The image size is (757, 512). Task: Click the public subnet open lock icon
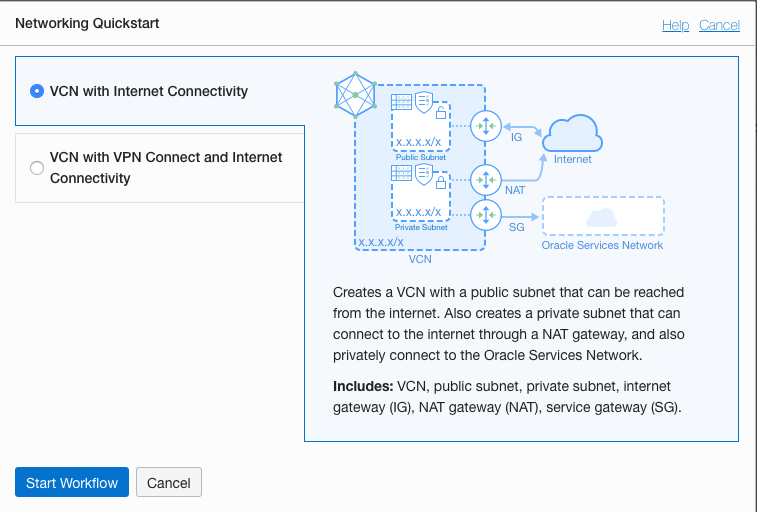click(439, 113)
